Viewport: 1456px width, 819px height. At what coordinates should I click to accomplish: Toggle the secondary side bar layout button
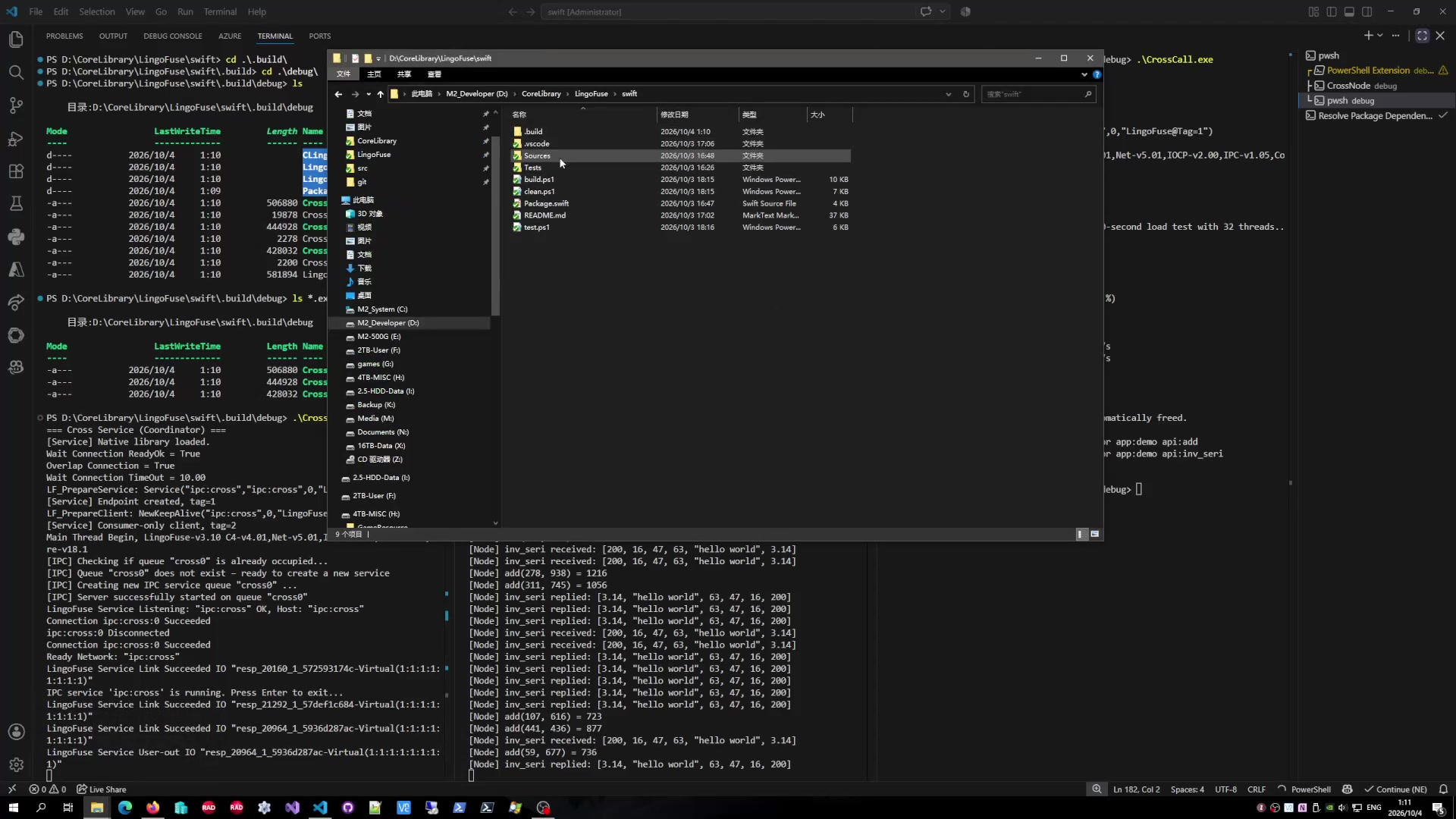point(1367,12)
